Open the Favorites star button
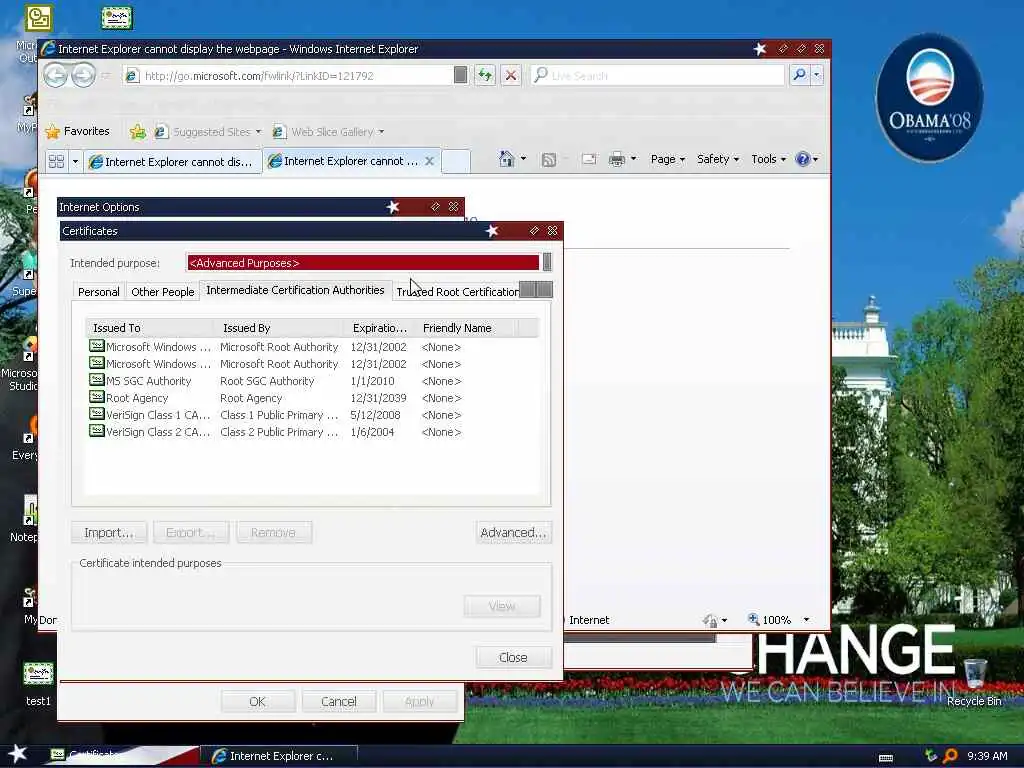 [x=78, y=131]
